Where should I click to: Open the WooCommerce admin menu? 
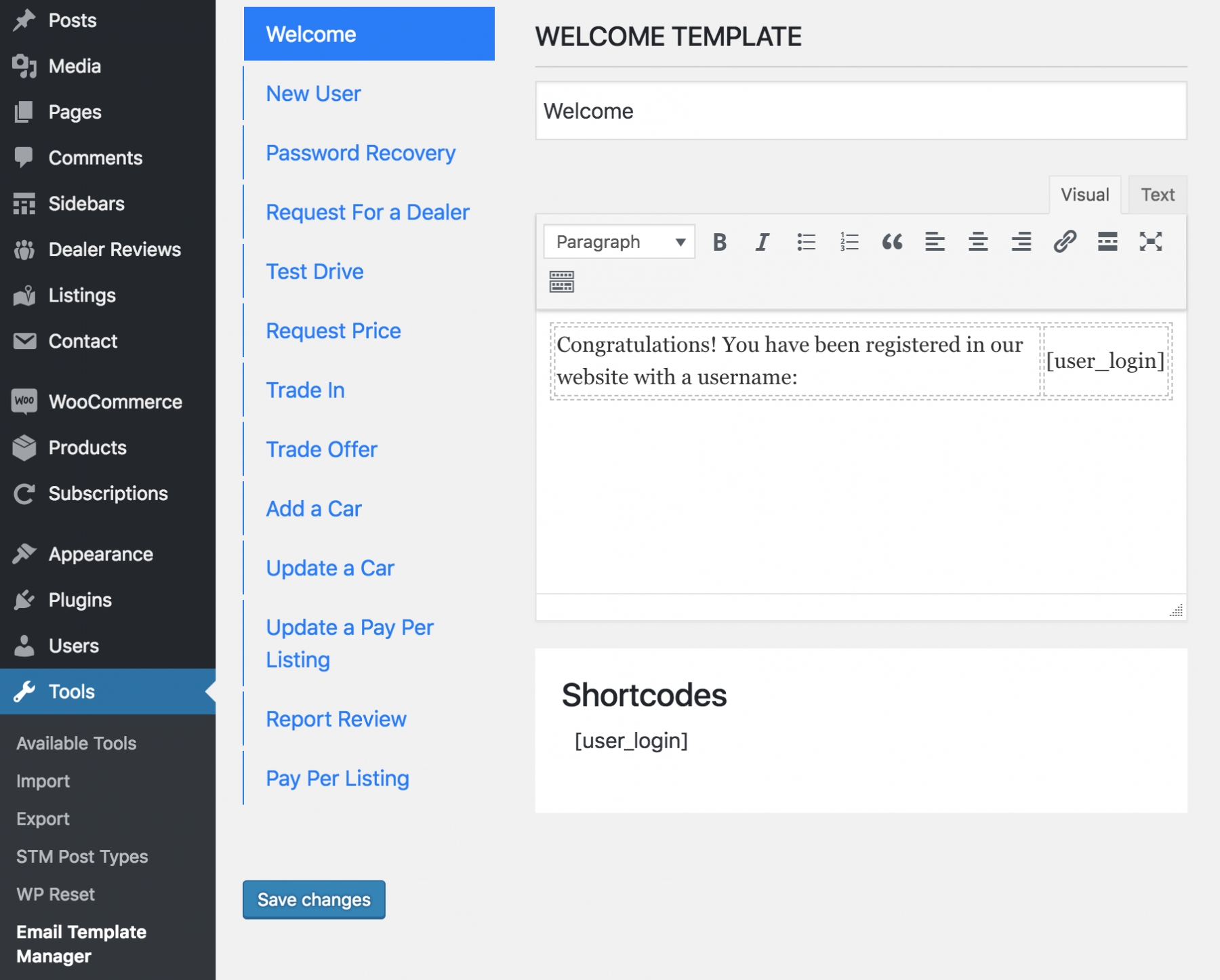pos(115,402)
